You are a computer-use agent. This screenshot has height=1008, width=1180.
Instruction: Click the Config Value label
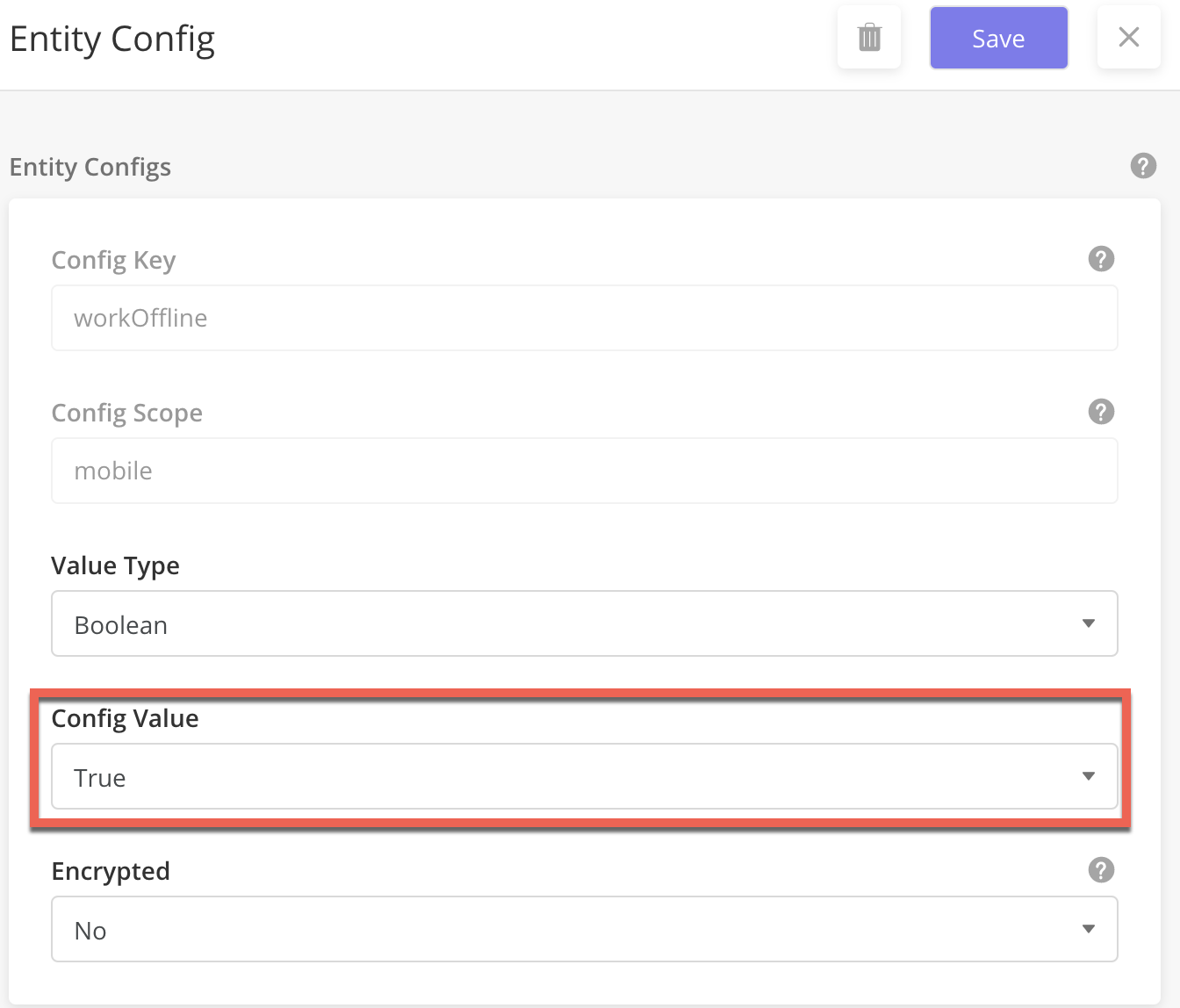(126, 718)
